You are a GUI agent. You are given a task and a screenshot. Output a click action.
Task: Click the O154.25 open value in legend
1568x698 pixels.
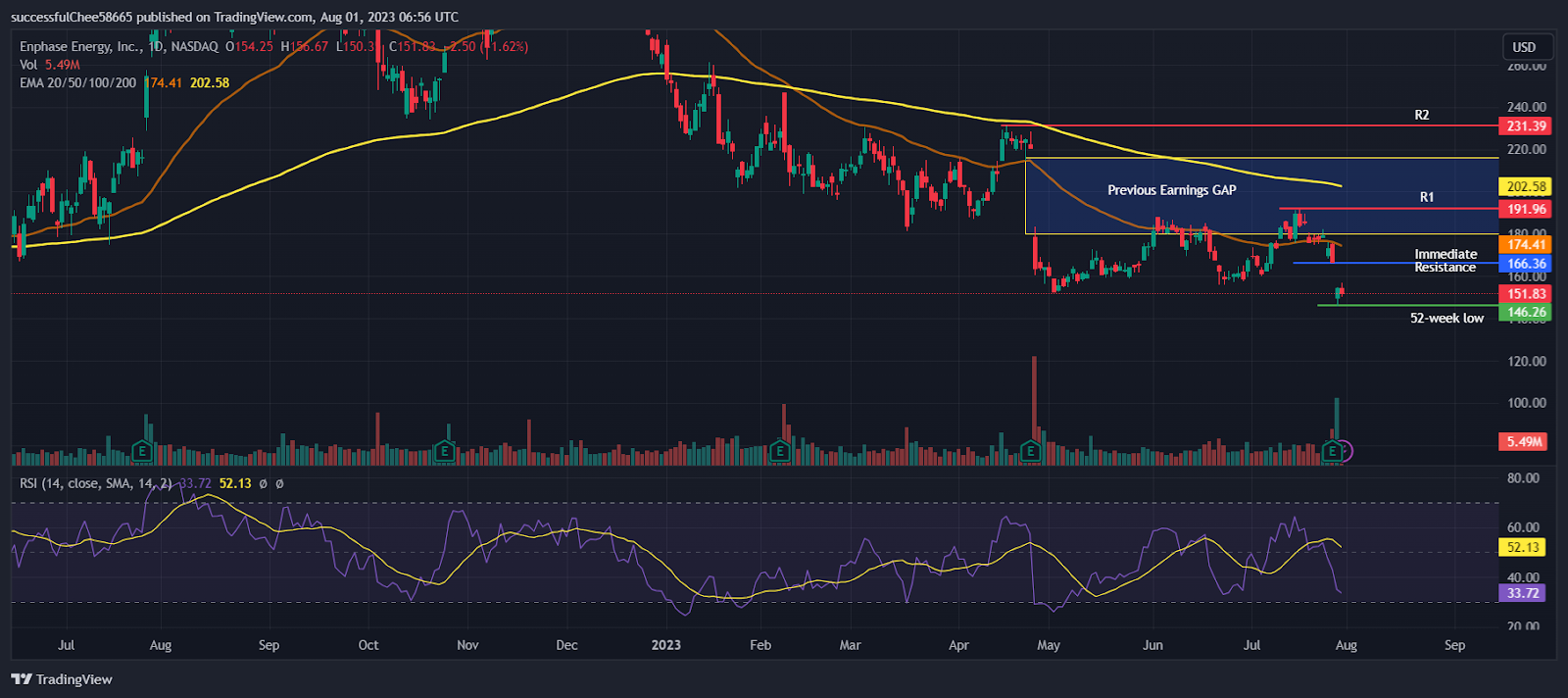click(250, 46)
